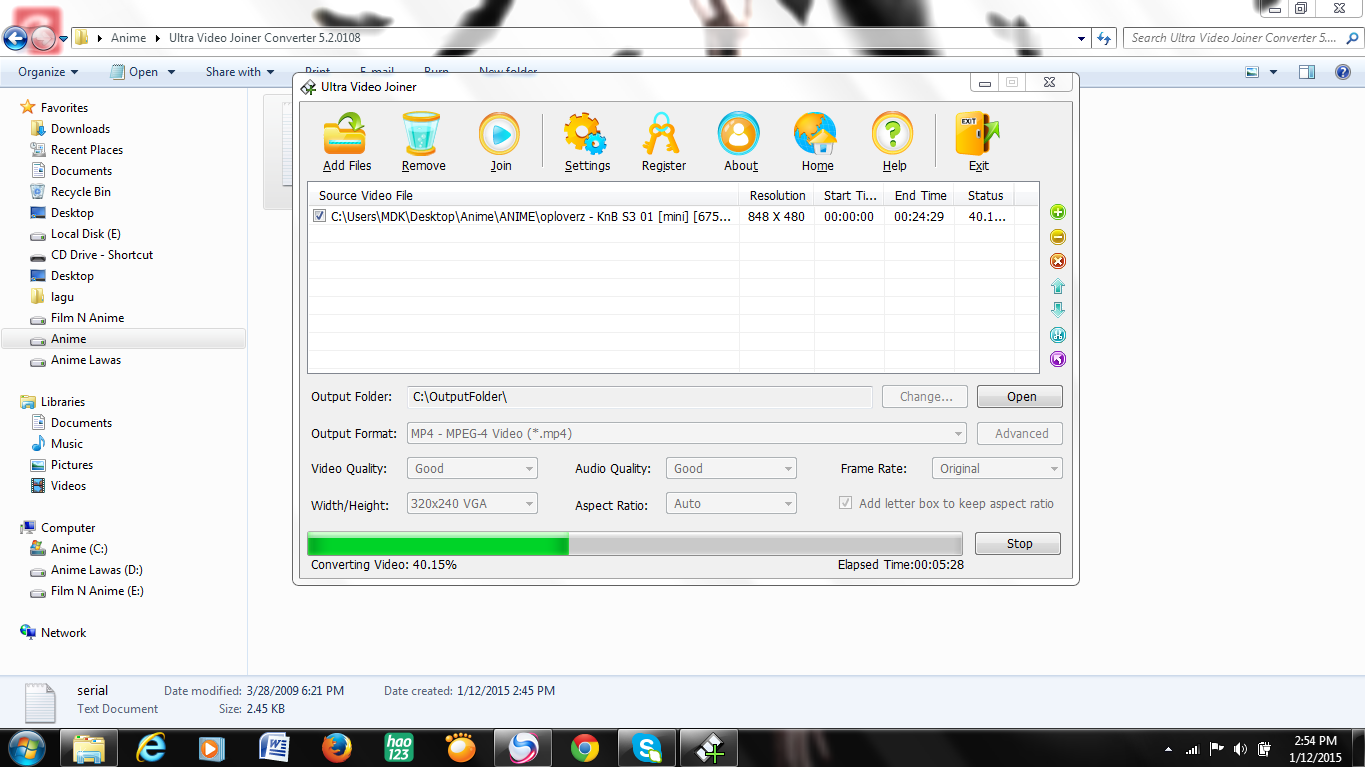This screenshot has width=1365, height=767.
Task: Click the Status column header
Action: (x=985, y=196)
